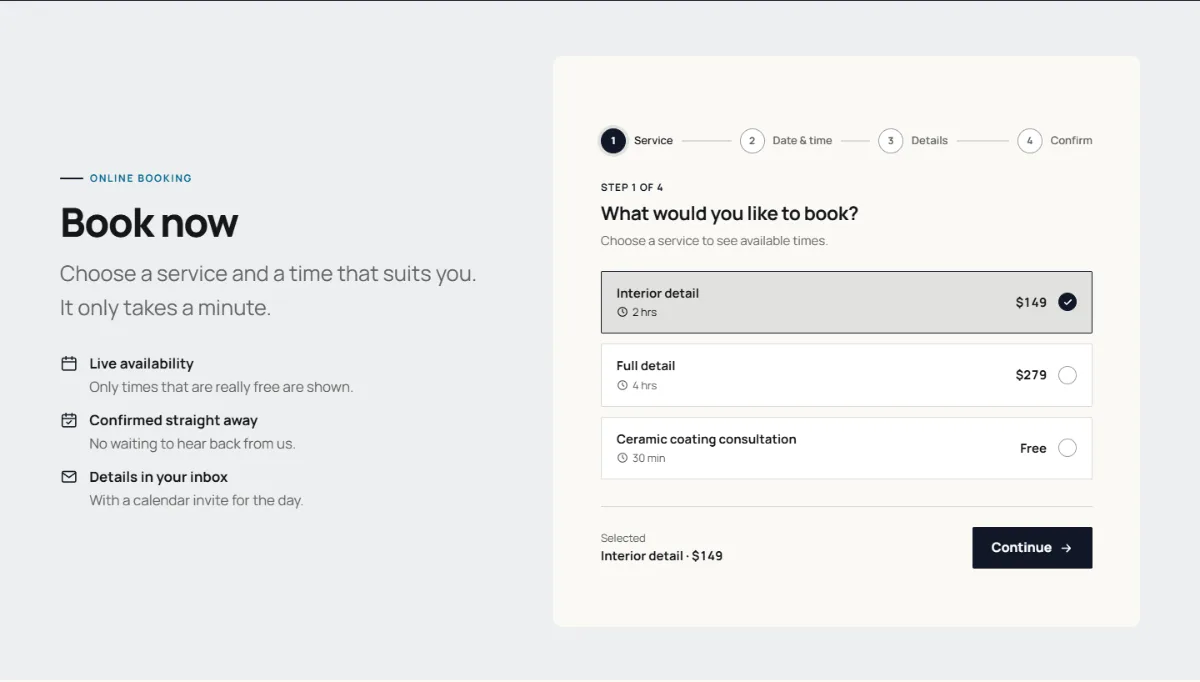Click the $149 price in Interior detail row

1031,302
